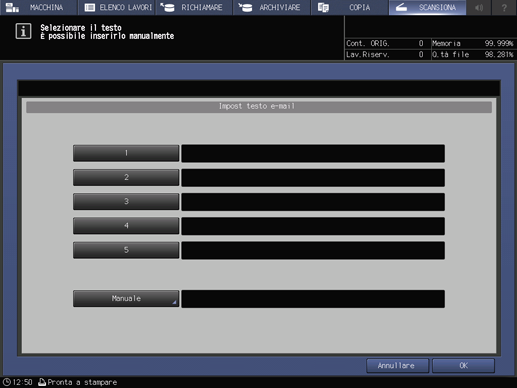Click the 'Cont. ORIG.' counter
Screen dimensions: 517x388
[385, 43]
